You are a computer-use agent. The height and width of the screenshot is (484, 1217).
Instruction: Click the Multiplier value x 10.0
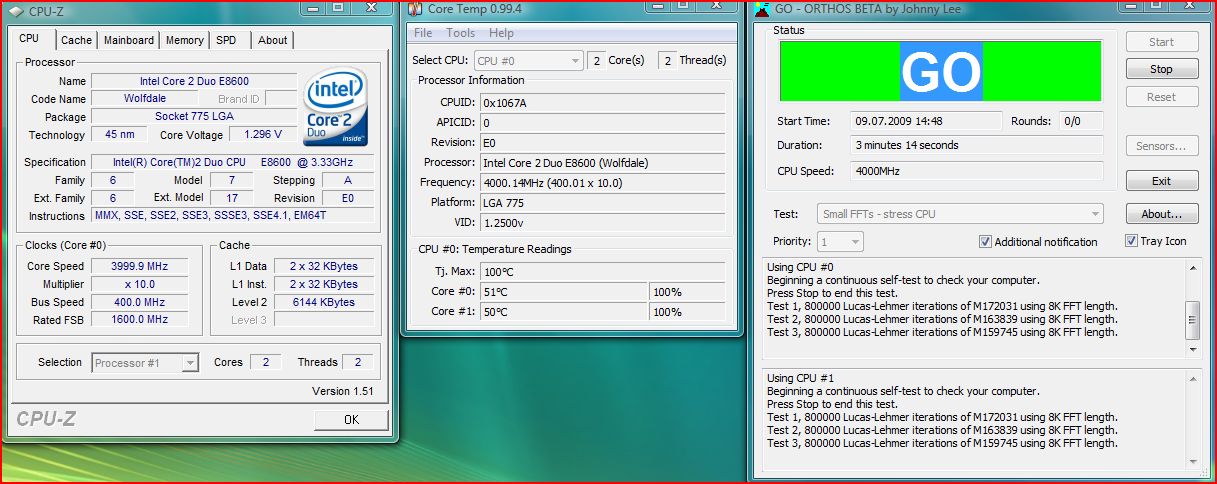(139, 284)
